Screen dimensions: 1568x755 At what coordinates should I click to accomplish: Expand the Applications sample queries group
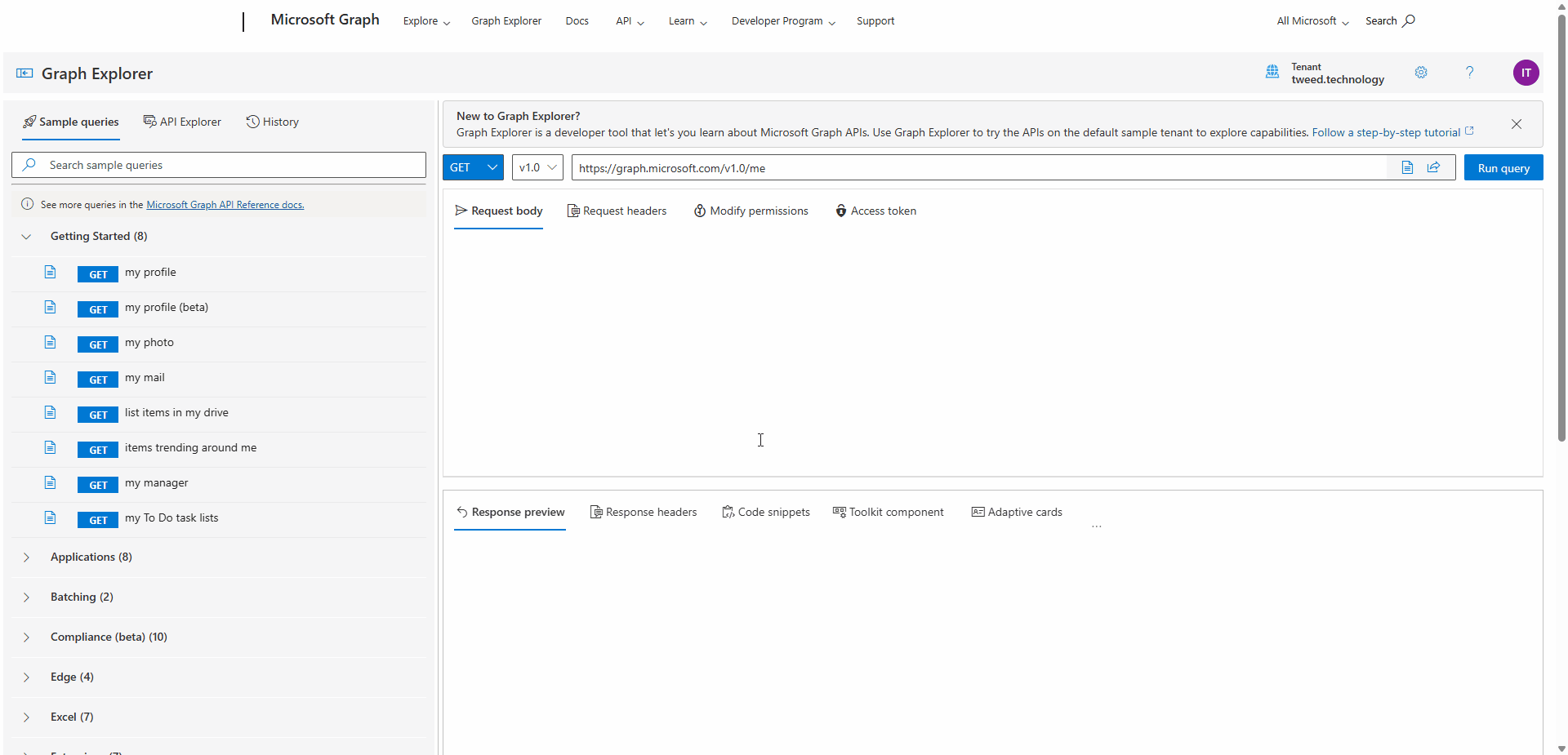(x=91, y=557)
